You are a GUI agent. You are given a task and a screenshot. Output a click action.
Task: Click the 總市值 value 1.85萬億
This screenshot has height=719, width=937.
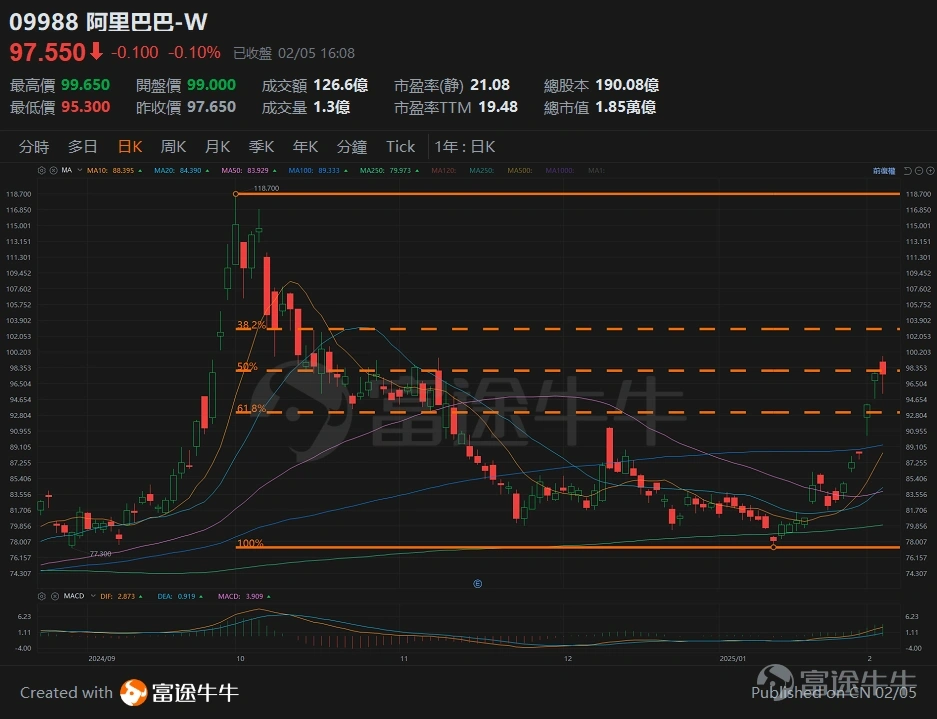[626, 107]
